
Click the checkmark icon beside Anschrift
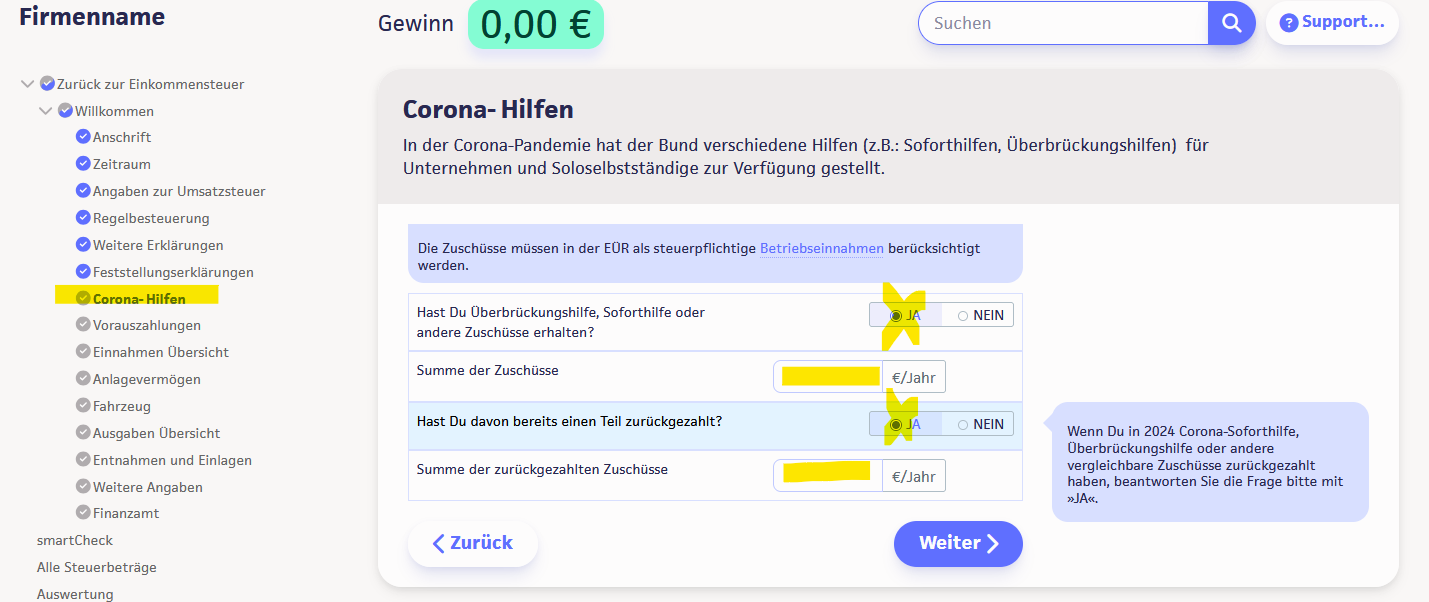(84, 137)
